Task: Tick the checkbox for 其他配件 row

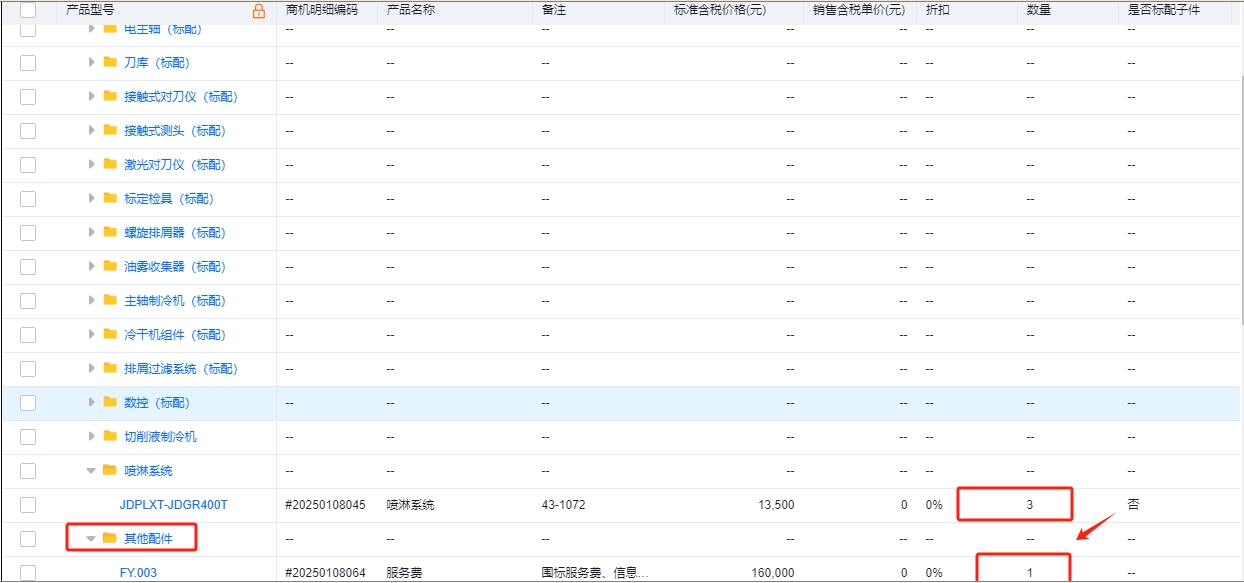Action: tap(28, 539)
